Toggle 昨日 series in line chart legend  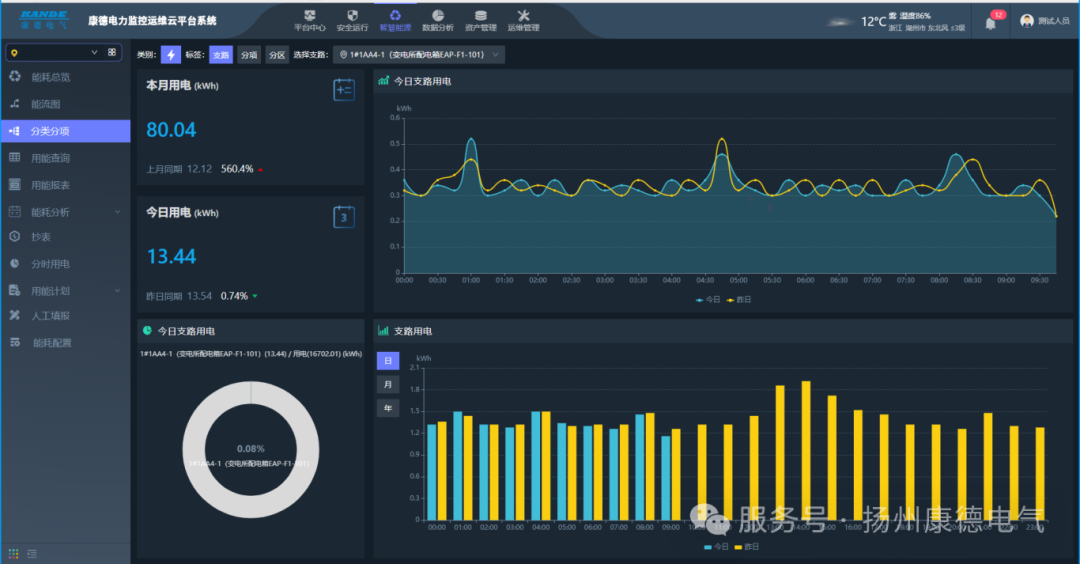click(738, 299)
